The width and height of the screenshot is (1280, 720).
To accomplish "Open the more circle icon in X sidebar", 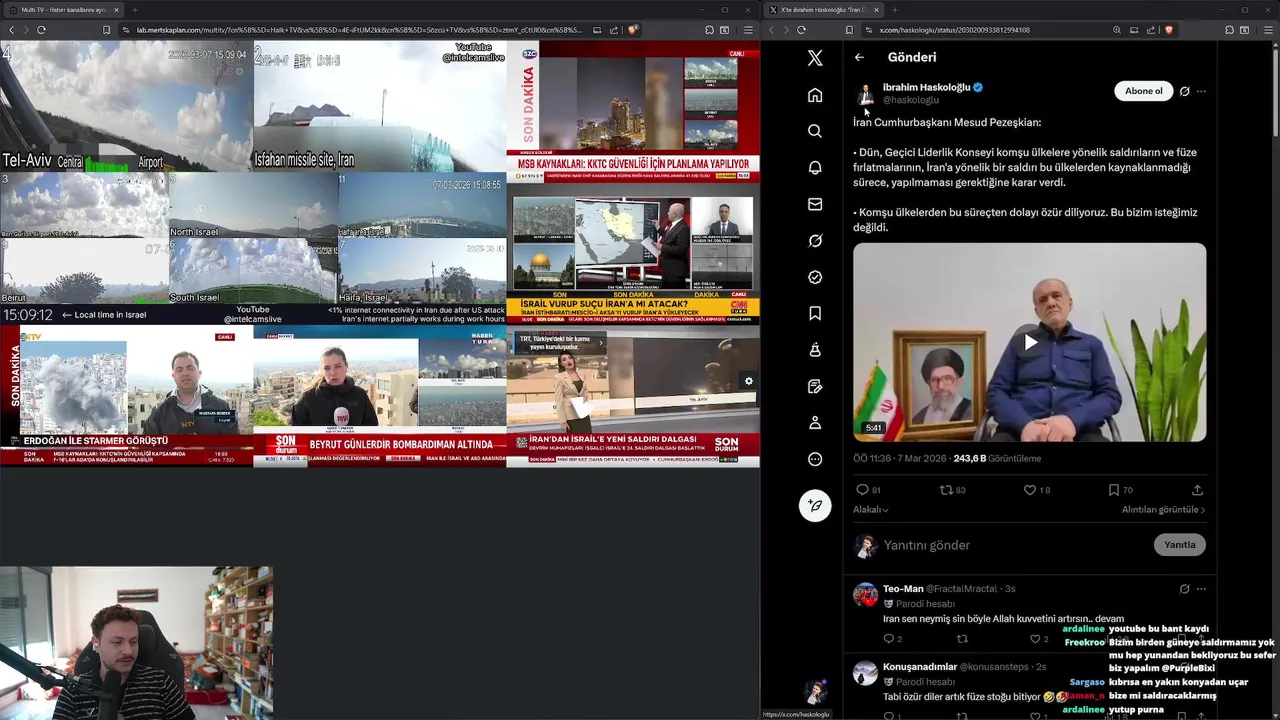I will point(815,459).
